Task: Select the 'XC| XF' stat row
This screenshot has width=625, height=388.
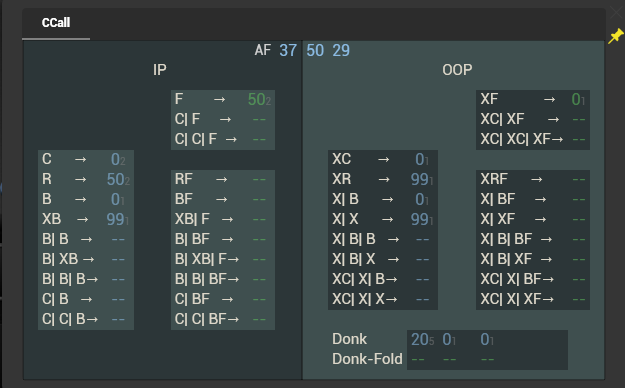Action: point(533,119)
